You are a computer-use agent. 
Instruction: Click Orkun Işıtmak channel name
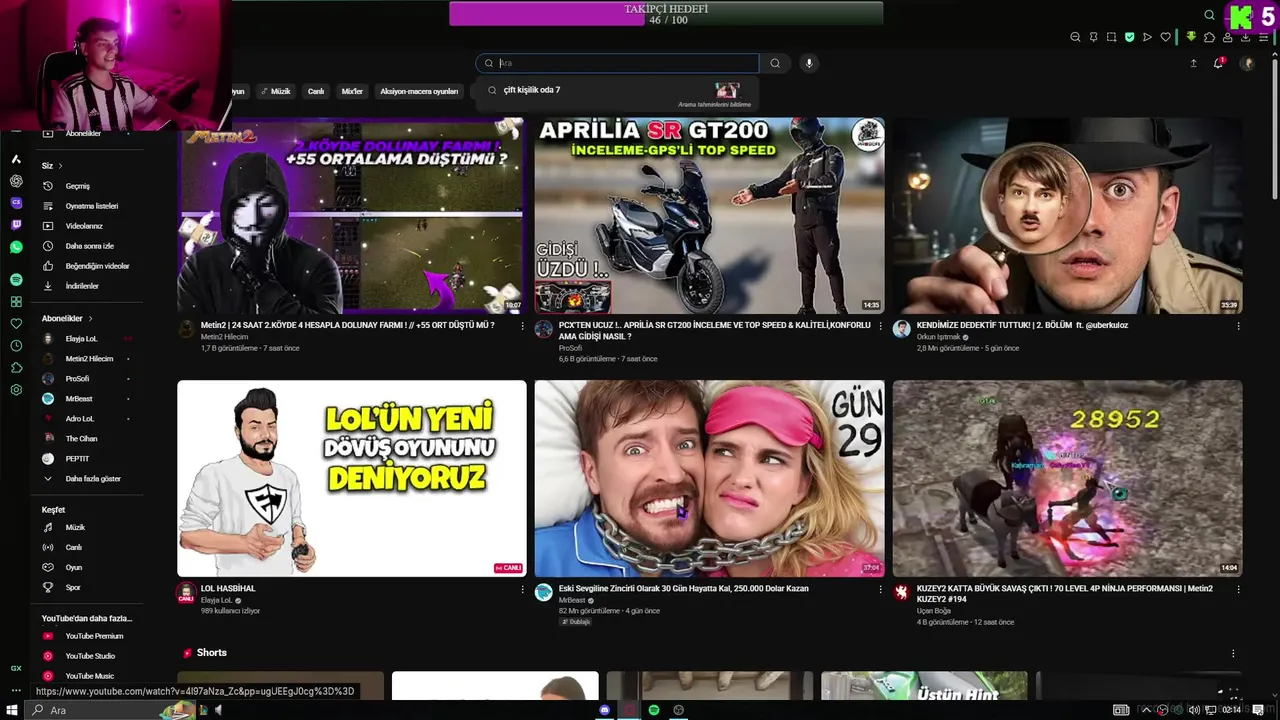pos(938,337)
